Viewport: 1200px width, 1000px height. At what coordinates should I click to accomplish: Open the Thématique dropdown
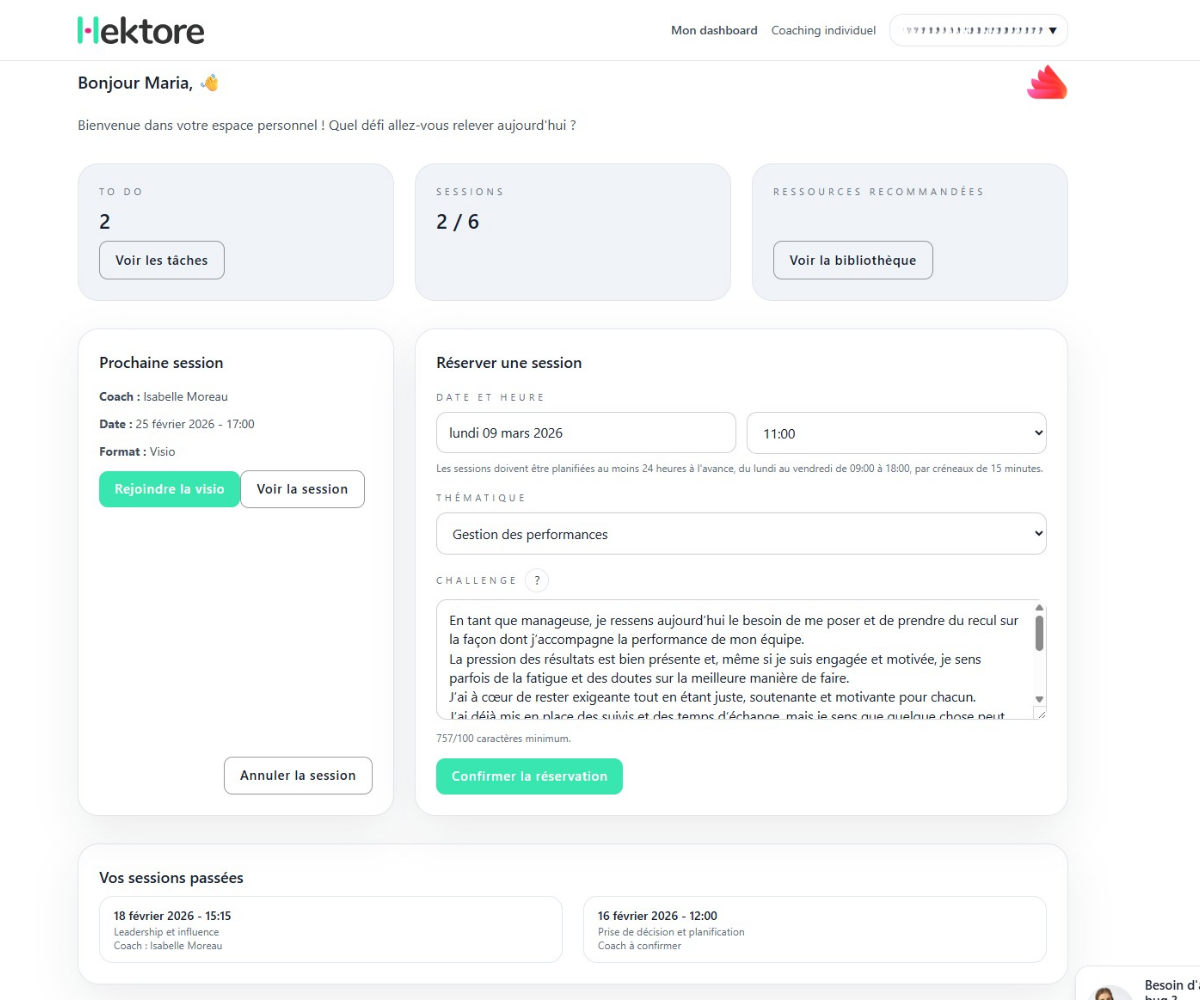(x=741, y=534)
